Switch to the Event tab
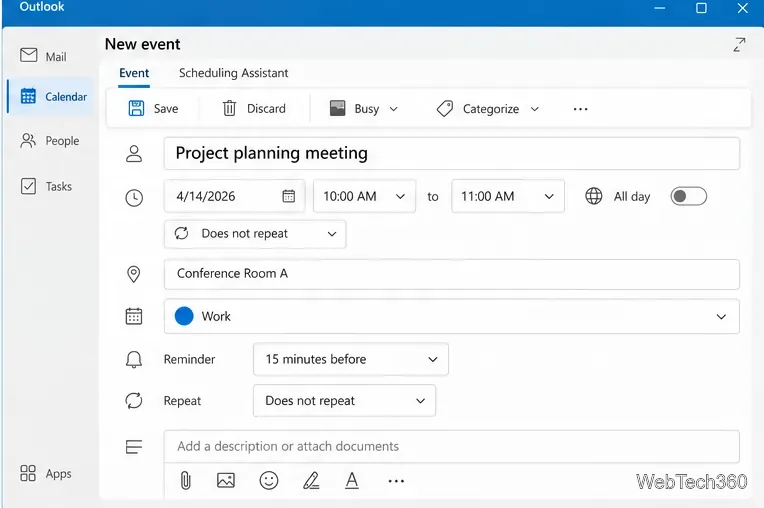The image size is (764, 508). (x=134, y=73)
